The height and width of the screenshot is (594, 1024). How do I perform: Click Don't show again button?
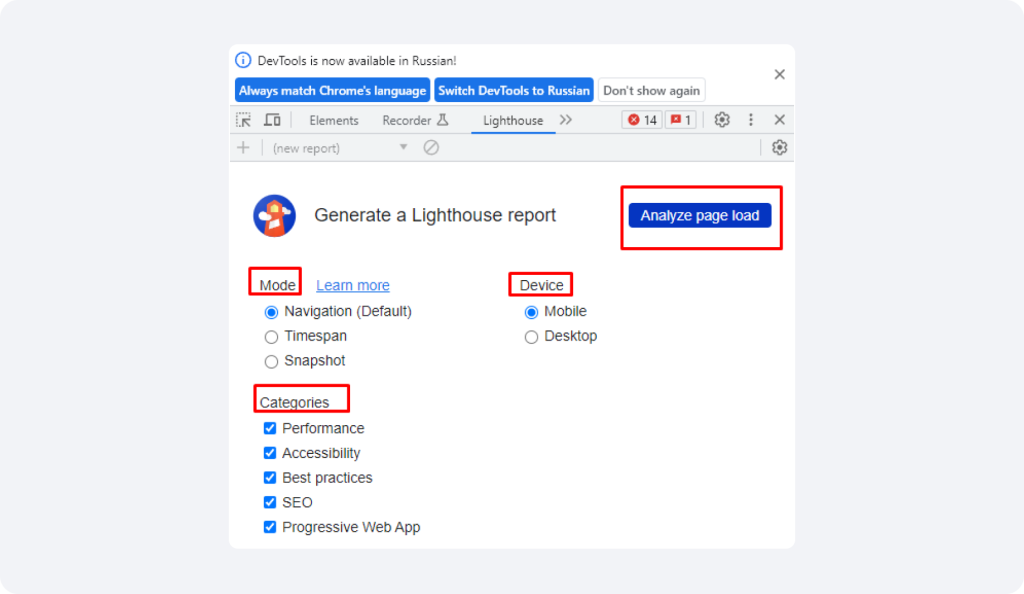click(651, 91)
